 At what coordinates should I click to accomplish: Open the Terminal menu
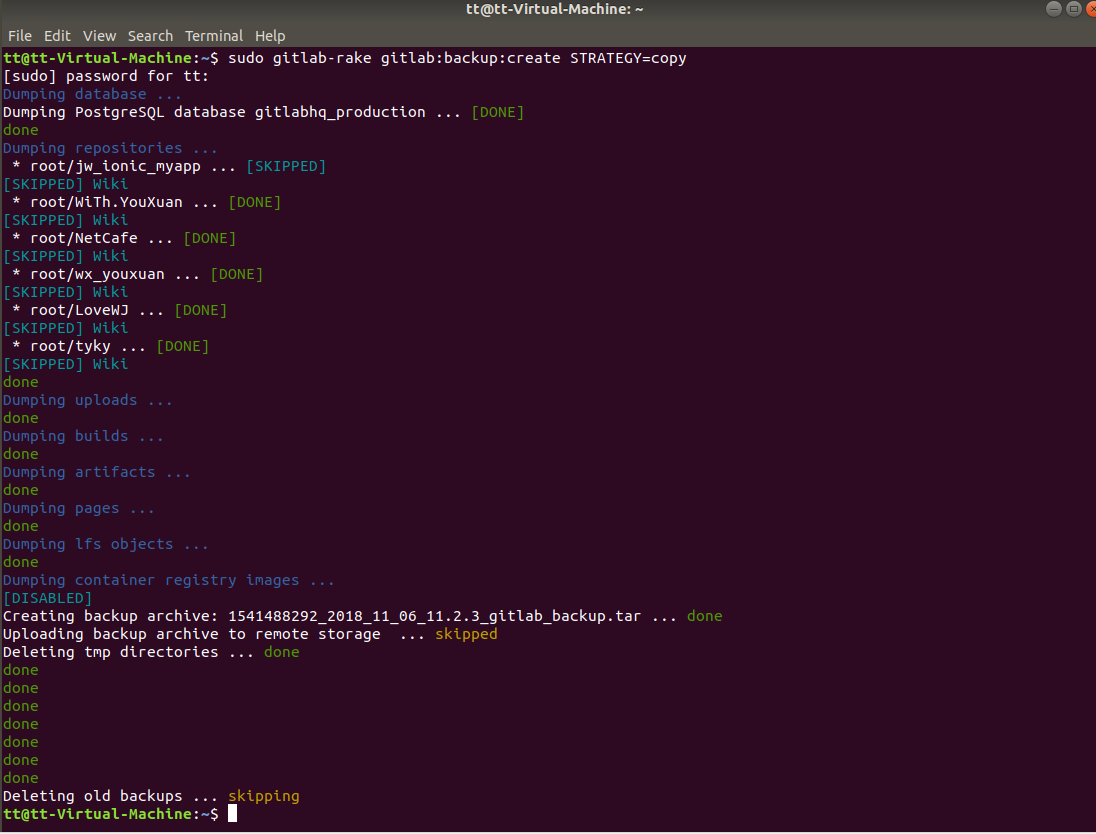pos(214,36)
